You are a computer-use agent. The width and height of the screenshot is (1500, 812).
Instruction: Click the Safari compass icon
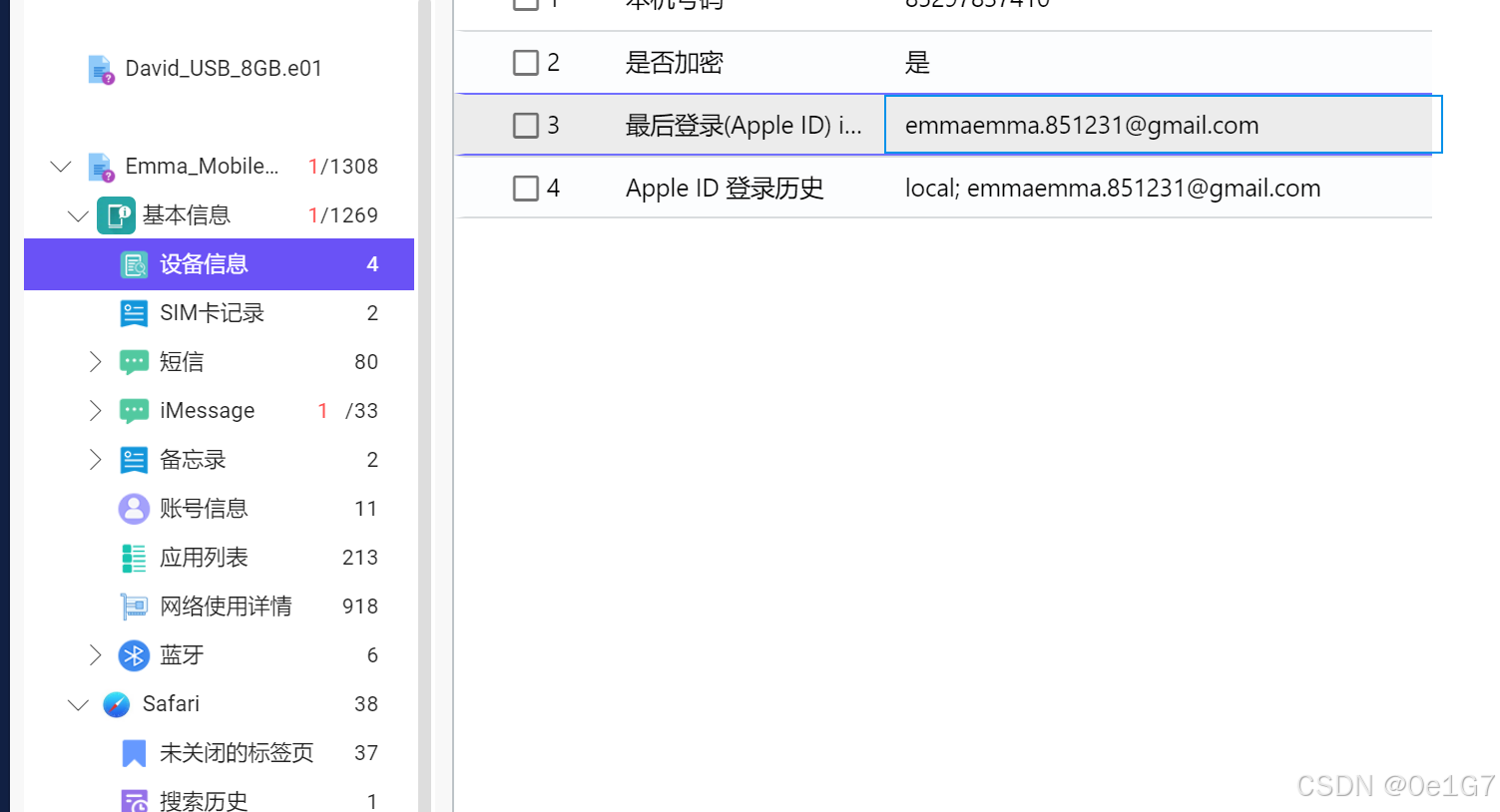117,704
